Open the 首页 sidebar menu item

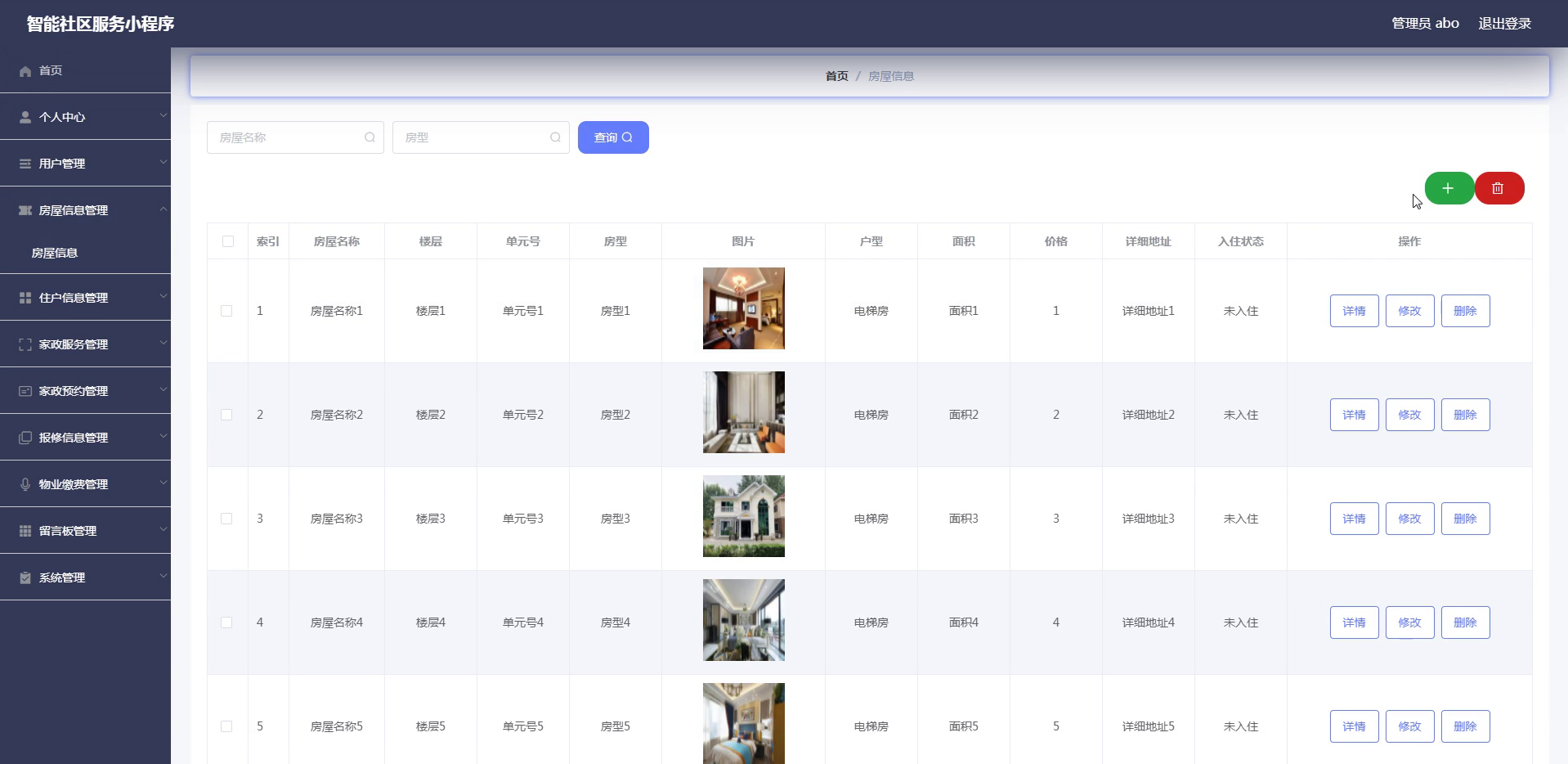(x=85, y=70)
